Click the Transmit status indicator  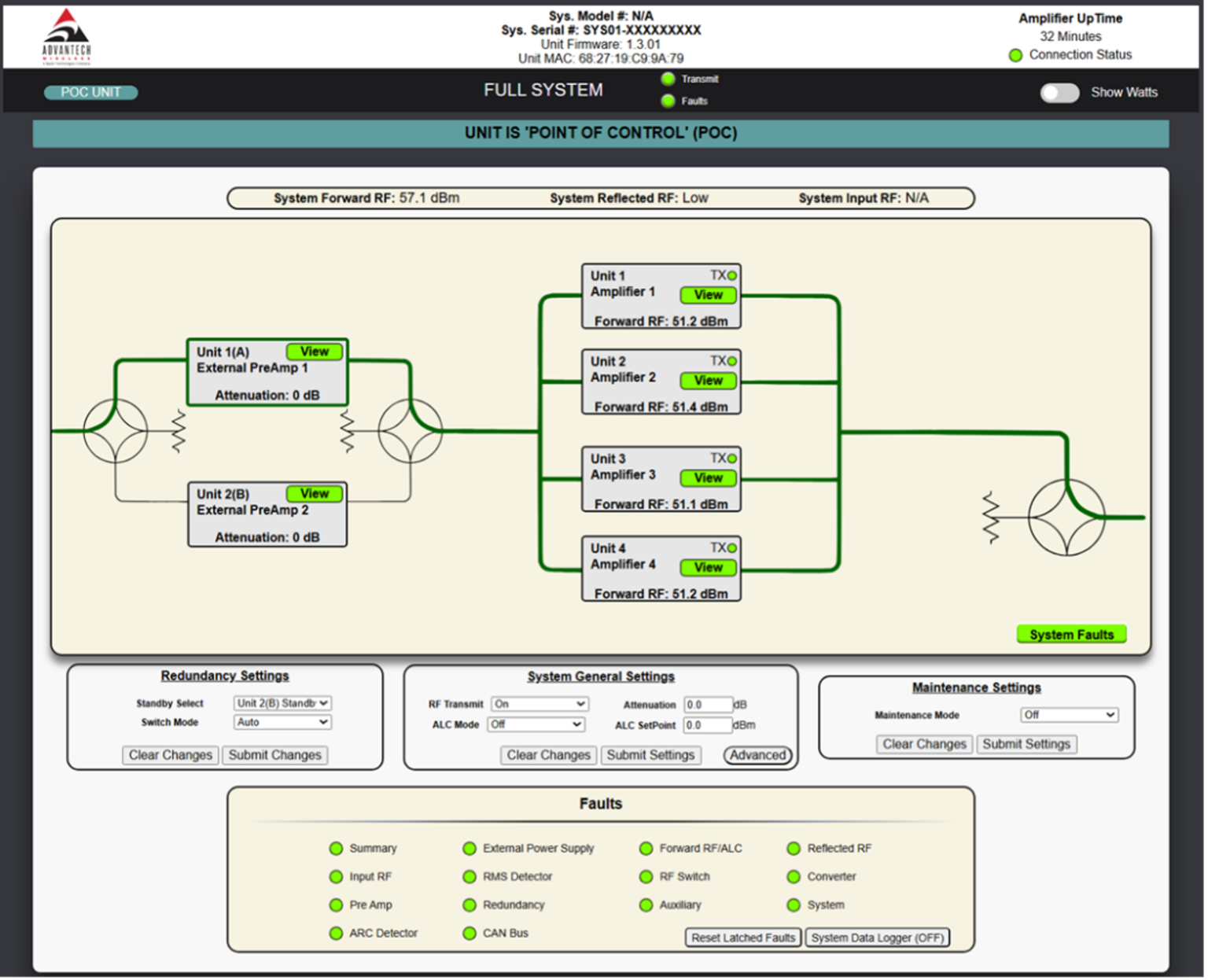pyautogui.click(x=668, y=79)
